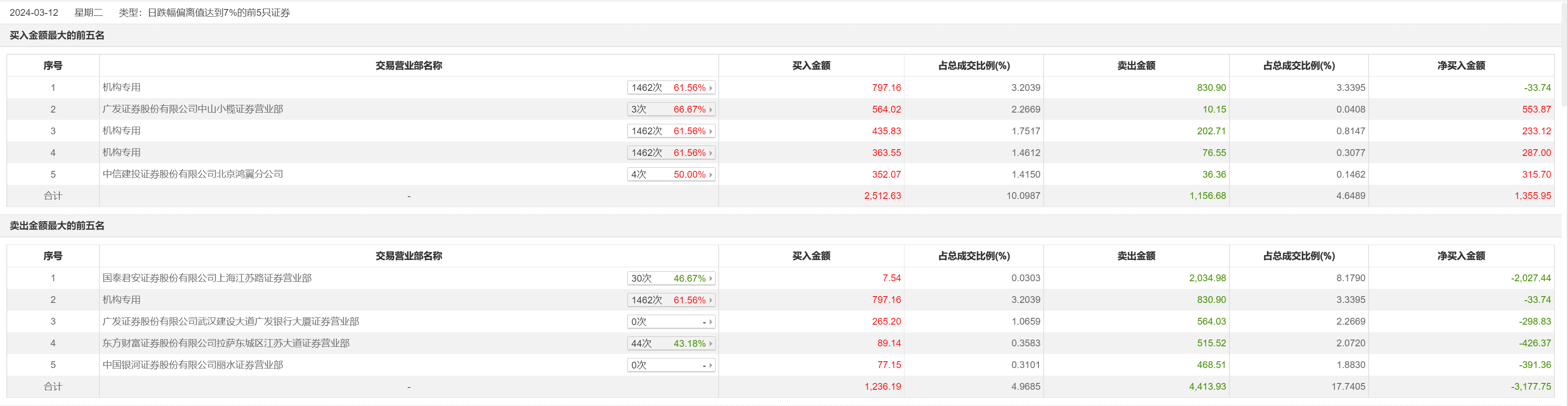Expand the 3次 66.67% stats arrow

pyautogui.click(x=711, y=109)
